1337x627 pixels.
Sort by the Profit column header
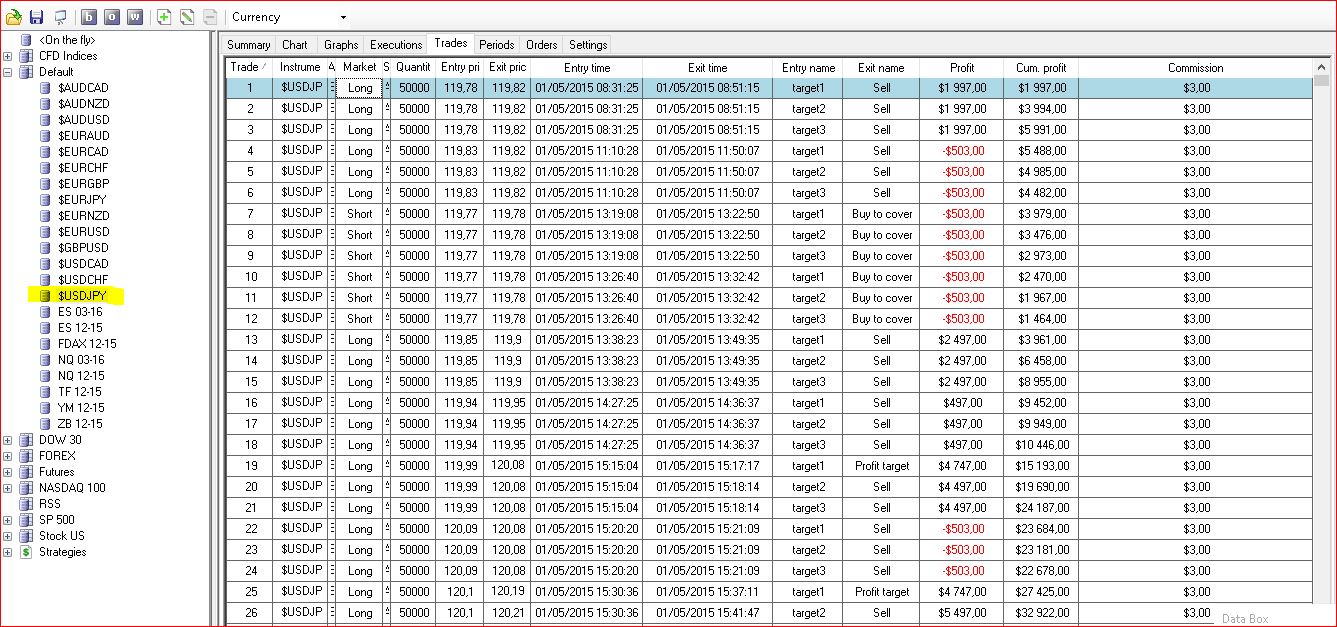coord(962,68)
